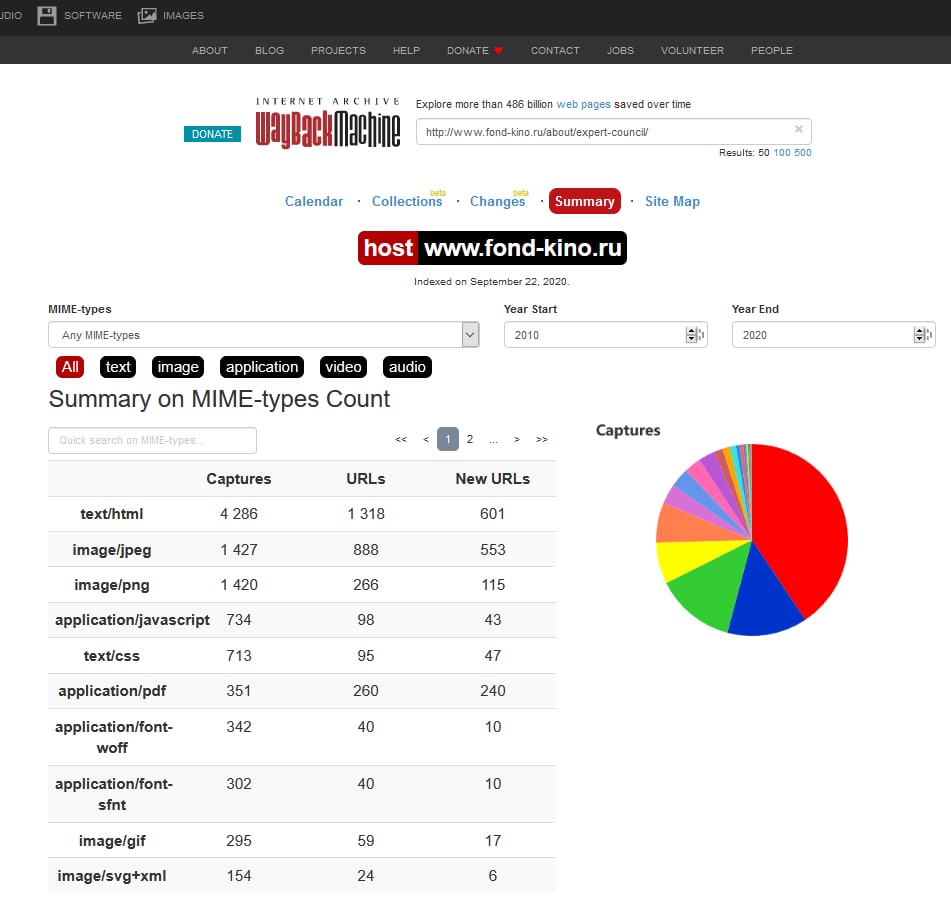Viewport: 951px width, 905px height.
Task: Open CONTACT in the navigation bar
Action: [555, 50]
